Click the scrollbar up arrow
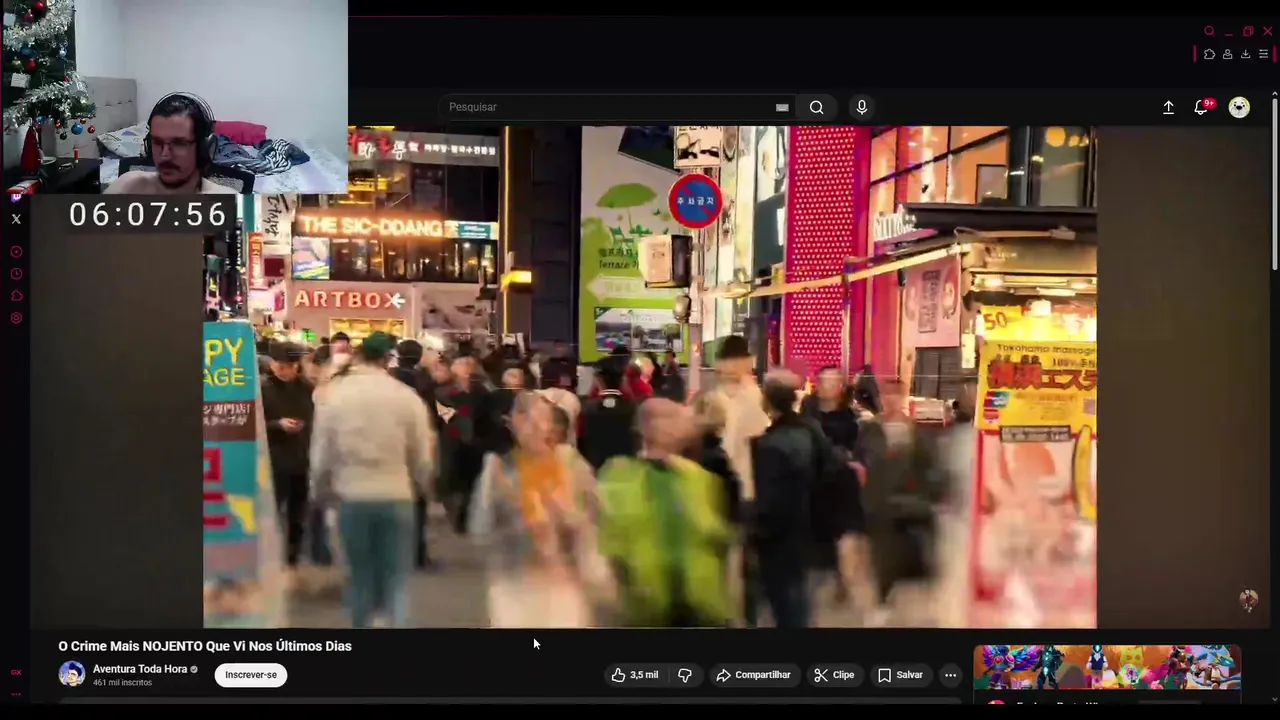Screen dimensions: 1280x720 point(1274,93)
